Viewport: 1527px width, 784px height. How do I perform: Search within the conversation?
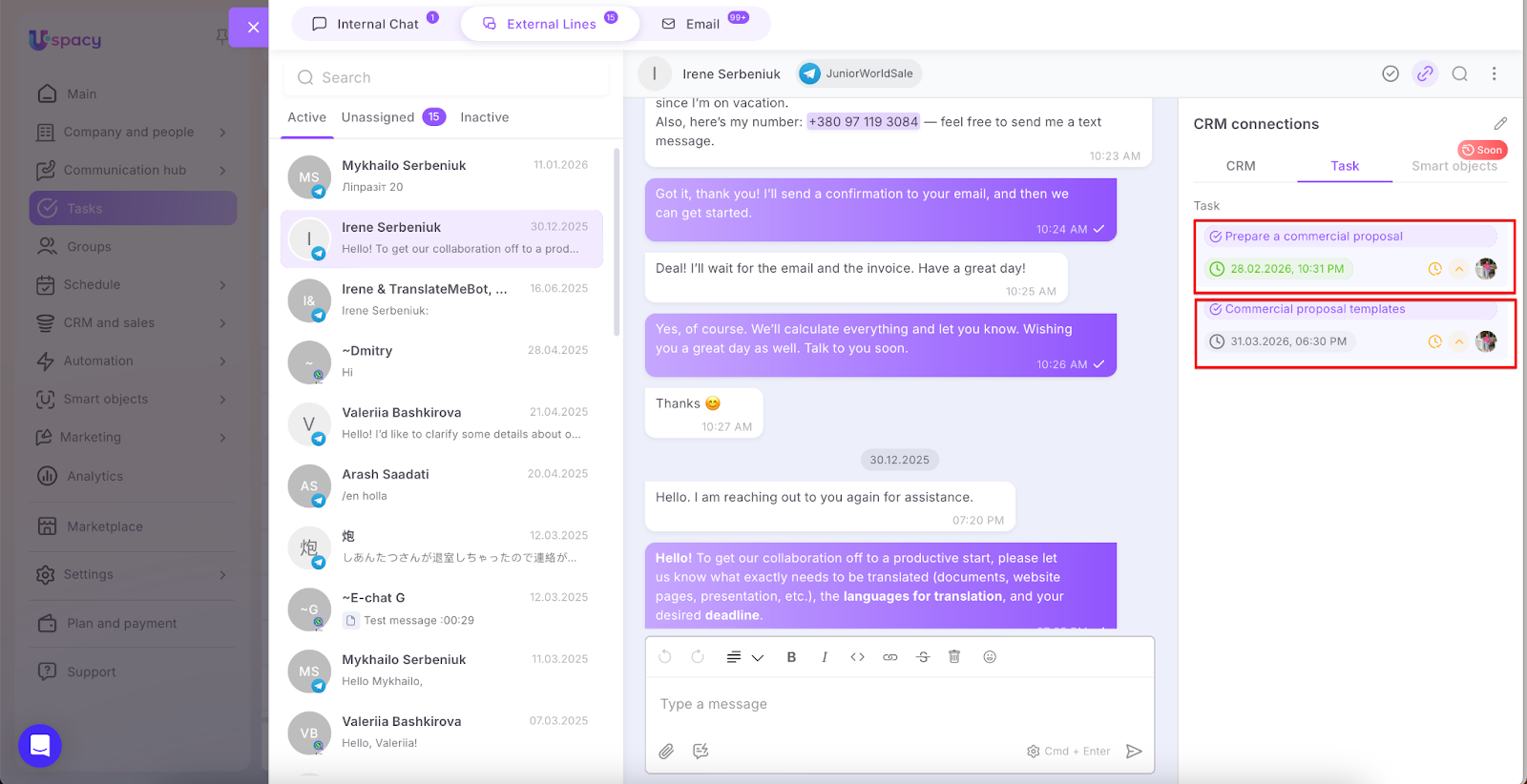[1459, 74]
